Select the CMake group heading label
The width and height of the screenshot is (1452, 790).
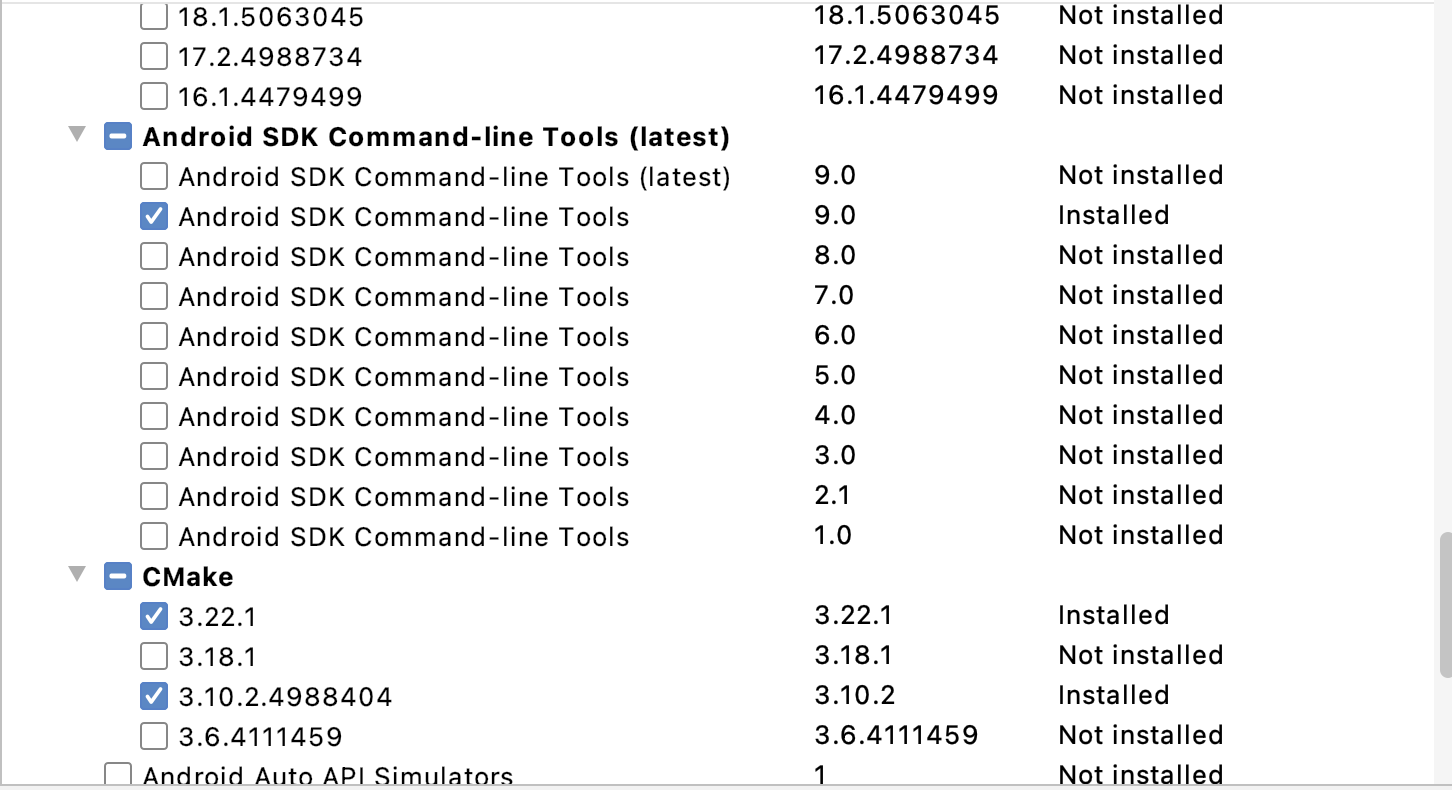tap(188, 577)
